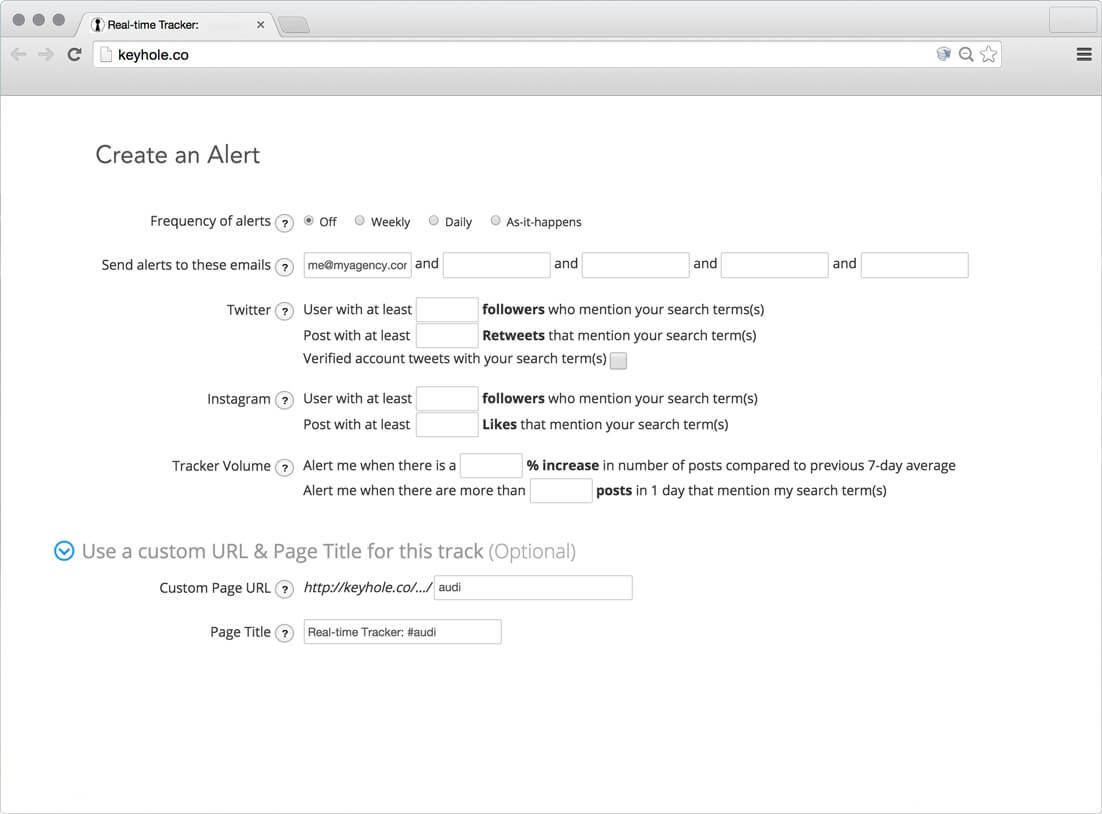Image resolution: width=1102 pixels, height=814 pixels.
Task: Focus the Twitter Retweets minimum field
Action: coord(447,335)
